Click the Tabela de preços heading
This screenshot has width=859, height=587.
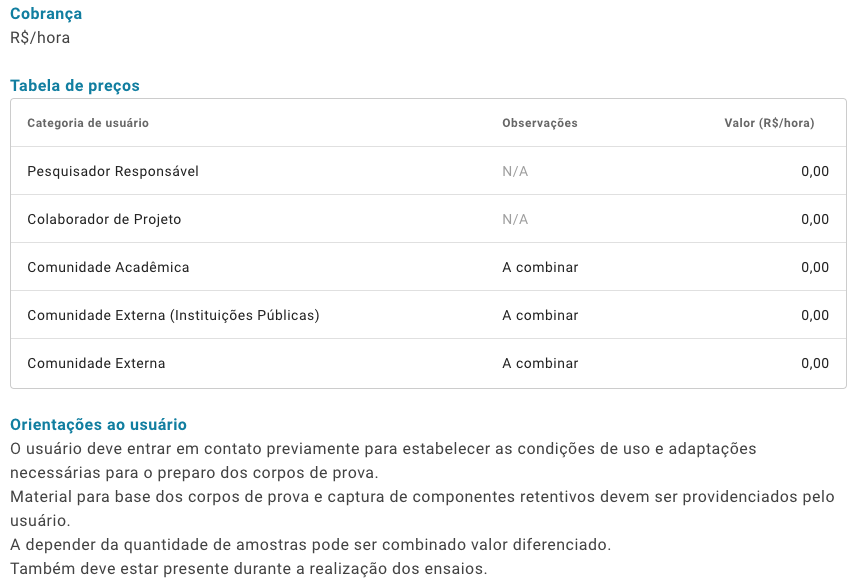[x=75, y=86]
